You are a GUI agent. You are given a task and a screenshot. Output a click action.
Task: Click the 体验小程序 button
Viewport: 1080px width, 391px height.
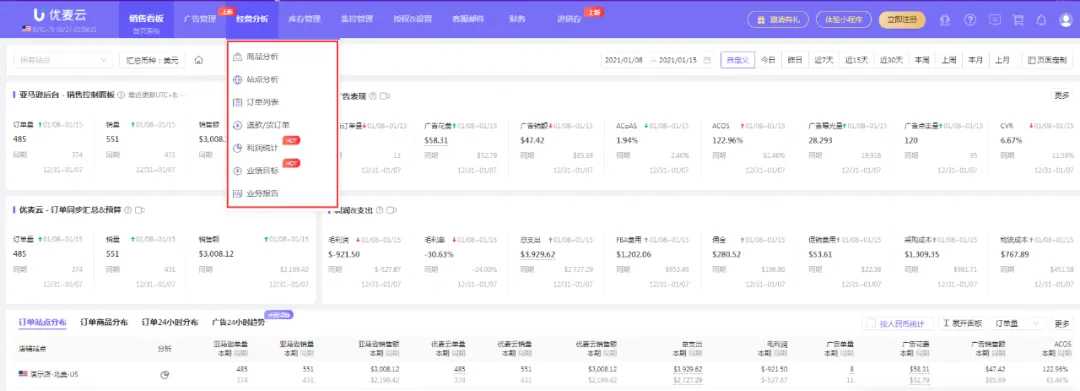pyautogui.click(x=844, y=20)
